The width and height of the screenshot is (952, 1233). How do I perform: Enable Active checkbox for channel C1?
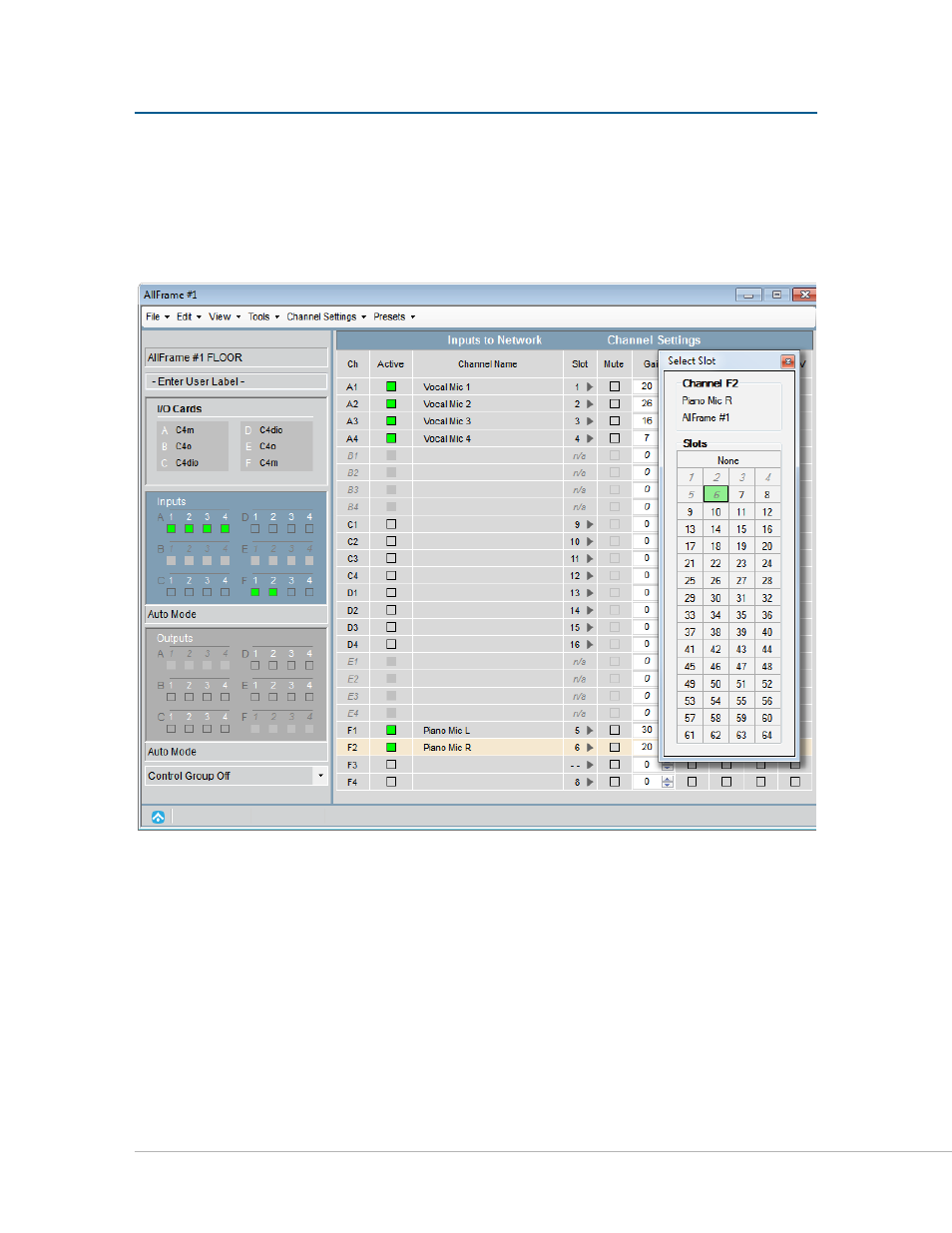391,524
